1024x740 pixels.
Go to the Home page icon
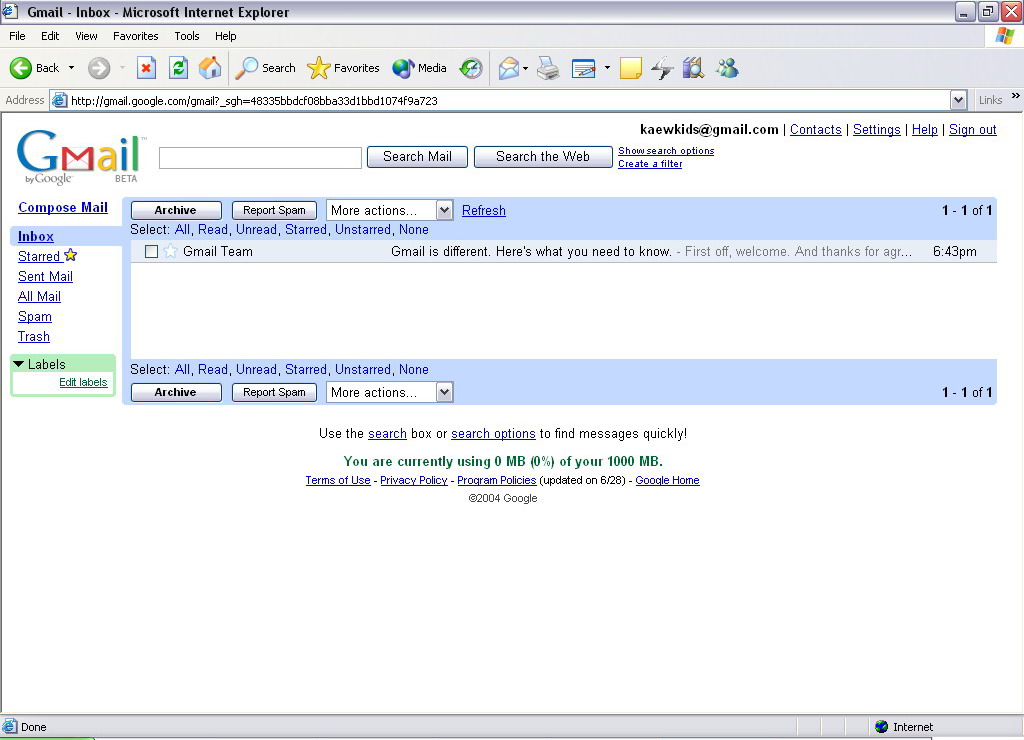click(x=210, y=68)
